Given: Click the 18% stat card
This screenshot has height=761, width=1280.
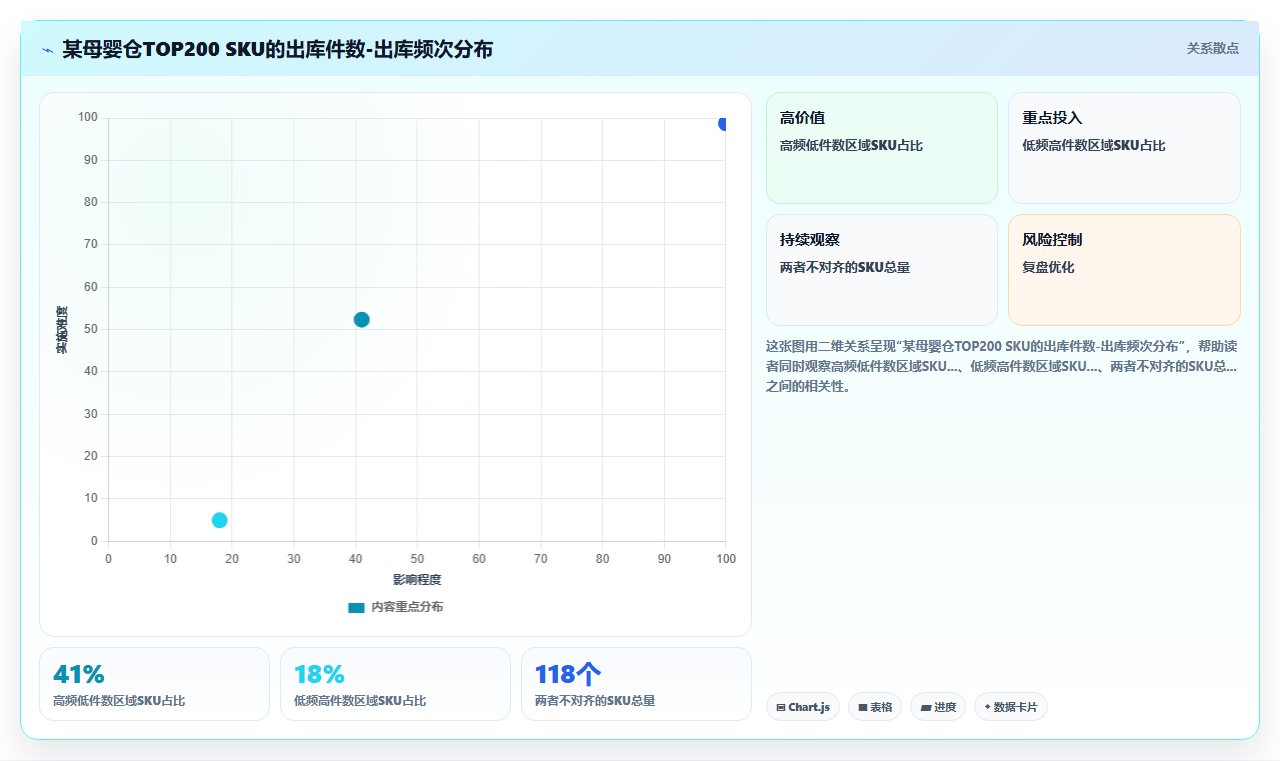Looking at the screenshot, I should pyautogui.click(x=395, y=684).
